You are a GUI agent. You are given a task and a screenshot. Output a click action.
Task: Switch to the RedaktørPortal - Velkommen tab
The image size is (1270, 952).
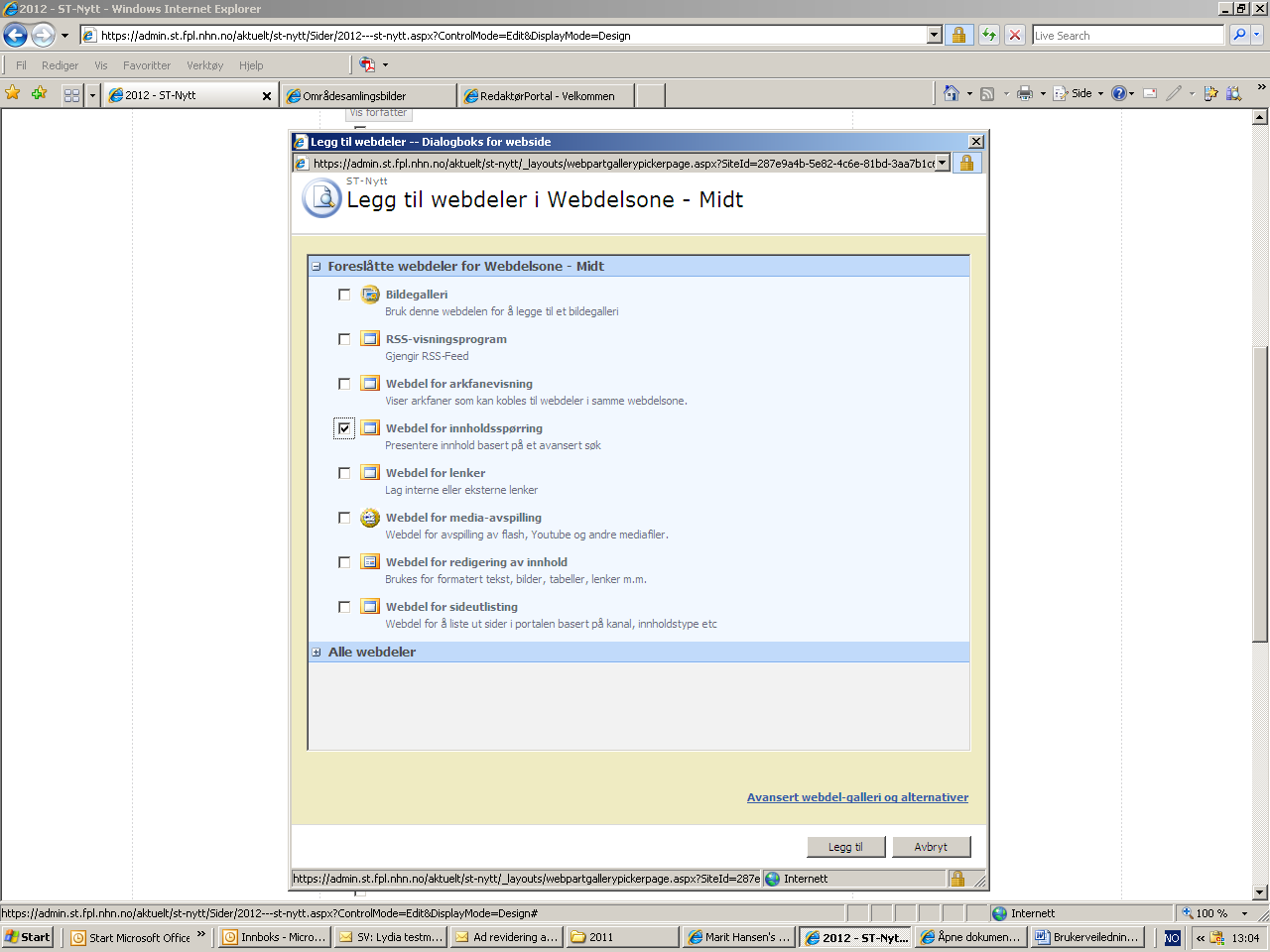click(x=547, y=96)
